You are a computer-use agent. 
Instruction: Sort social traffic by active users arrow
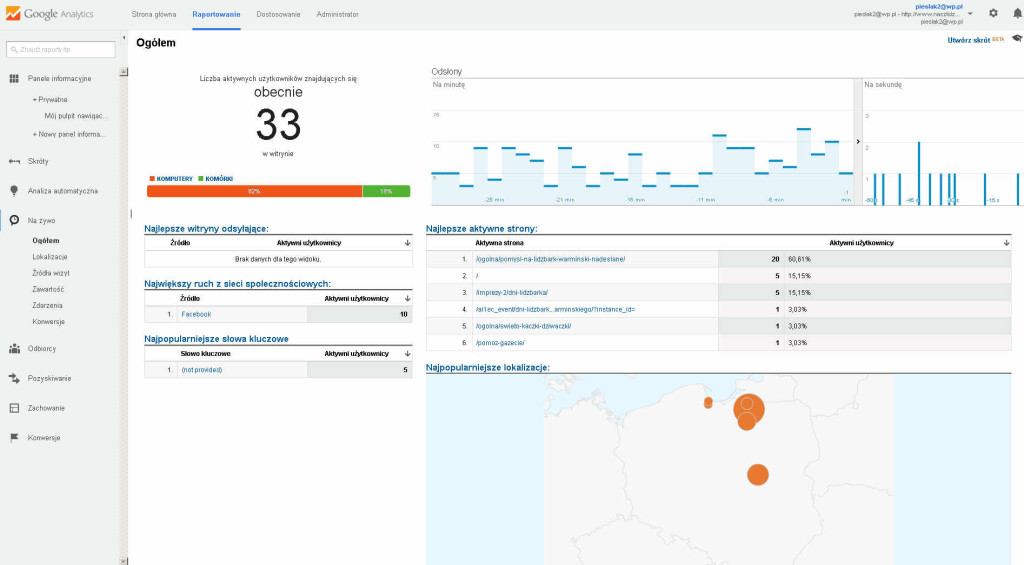pyautogui.click(x=408, y=299)
